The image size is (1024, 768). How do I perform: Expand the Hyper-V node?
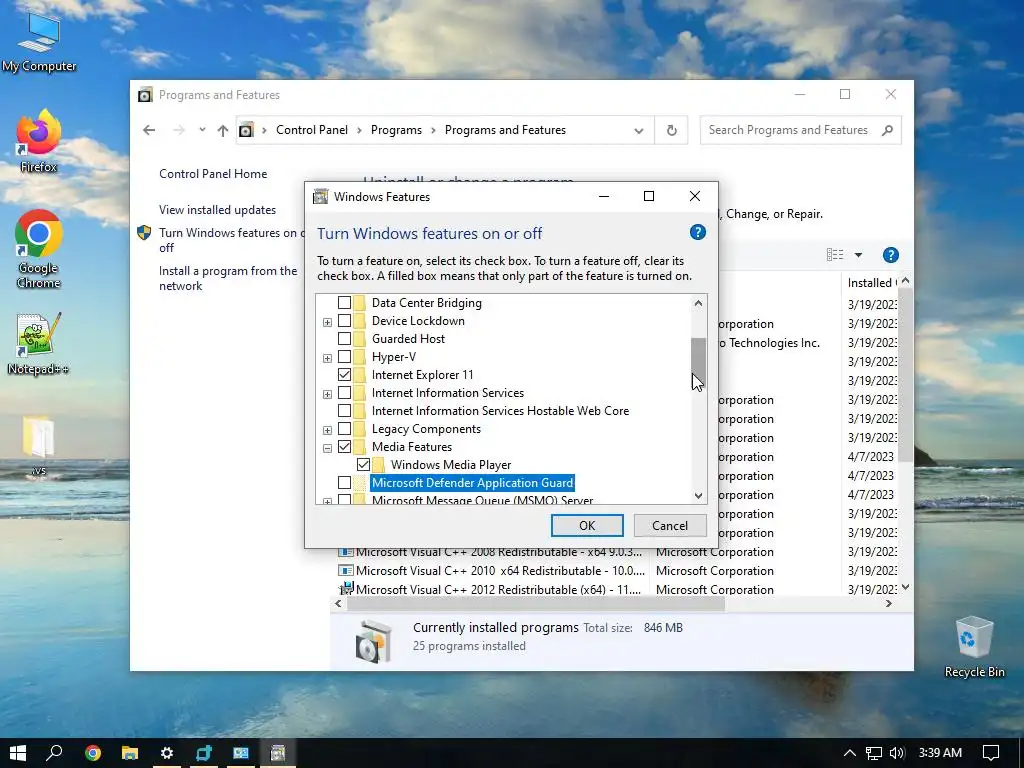pos(327,358)
